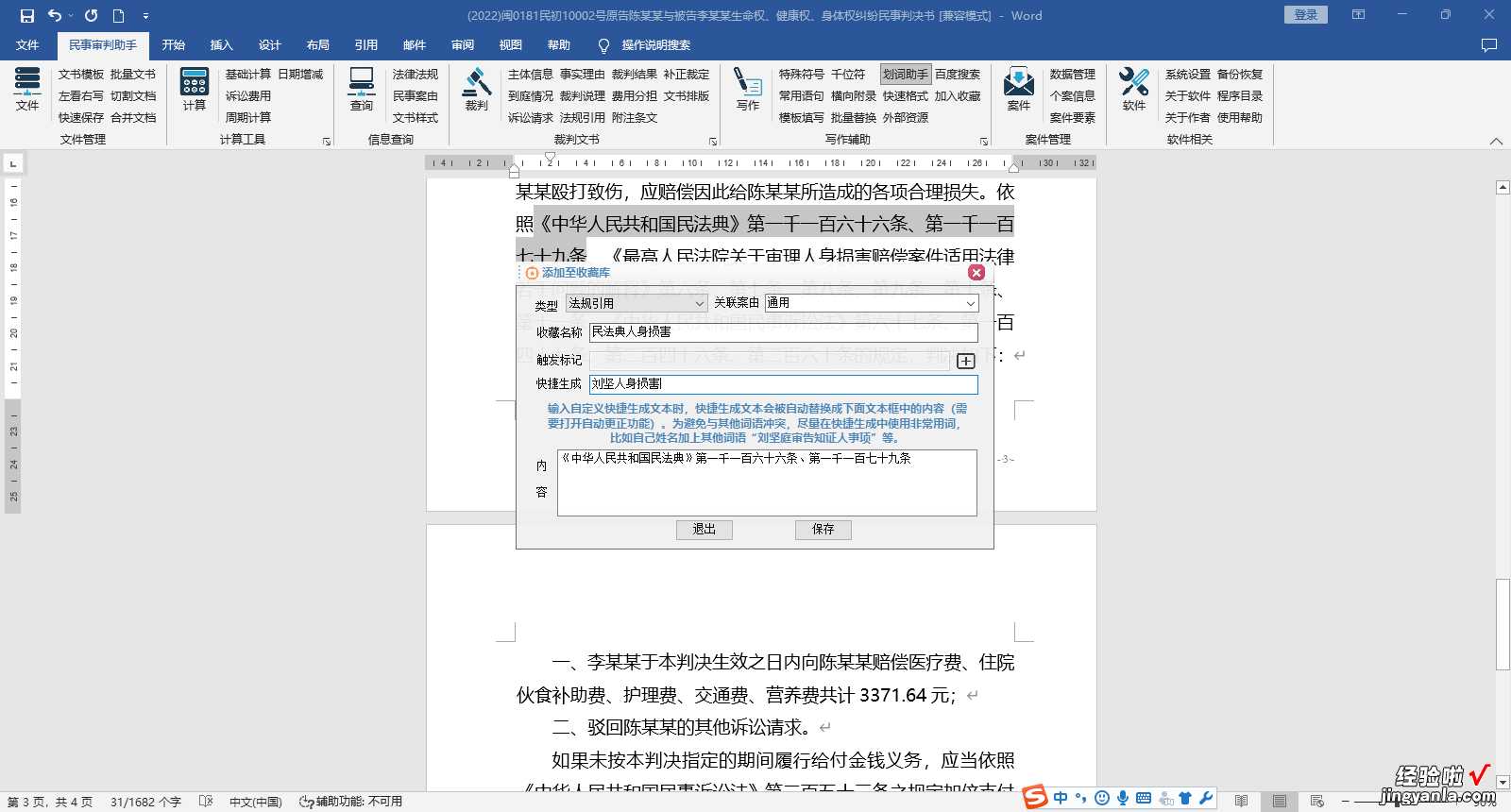
Task: Click the lightbulb 操作说明搜索 icon
Action: click(x=604, y=45)
